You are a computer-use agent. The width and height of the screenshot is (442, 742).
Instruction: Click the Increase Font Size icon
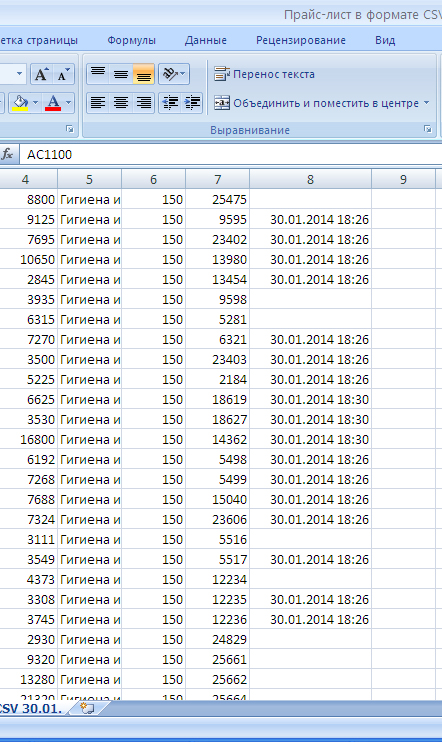click(x=42, y=74)
